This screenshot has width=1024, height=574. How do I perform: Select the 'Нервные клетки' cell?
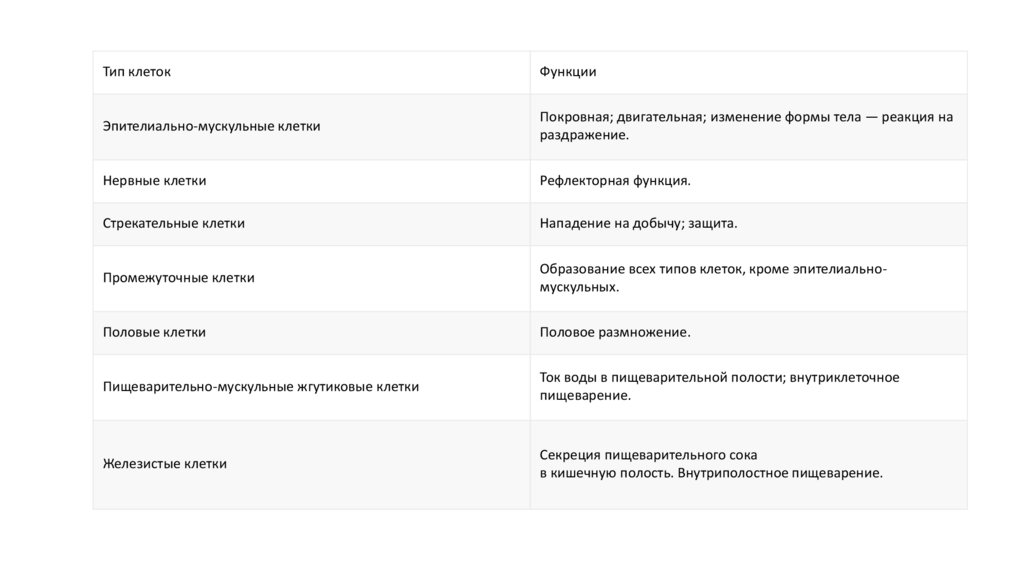tap(155, 181)
